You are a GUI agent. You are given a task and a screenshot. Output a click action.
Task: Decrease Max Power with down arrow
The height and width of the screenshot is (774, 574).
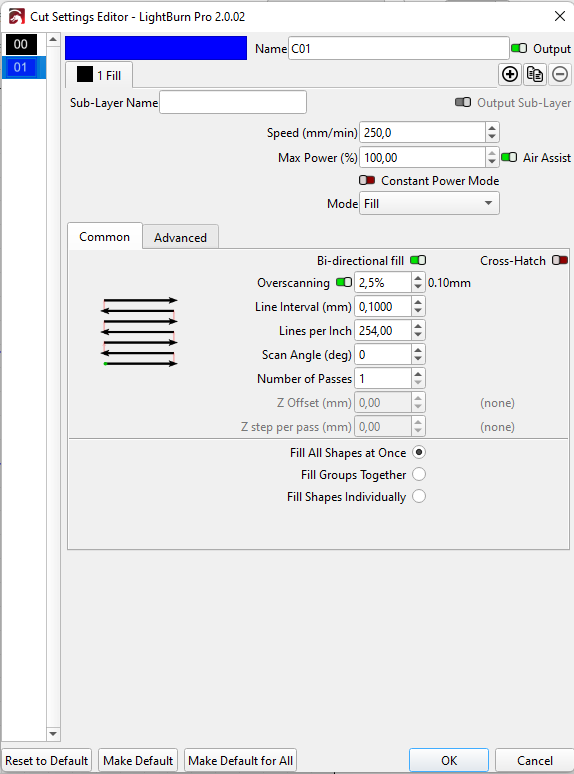[x=492, y=162]
